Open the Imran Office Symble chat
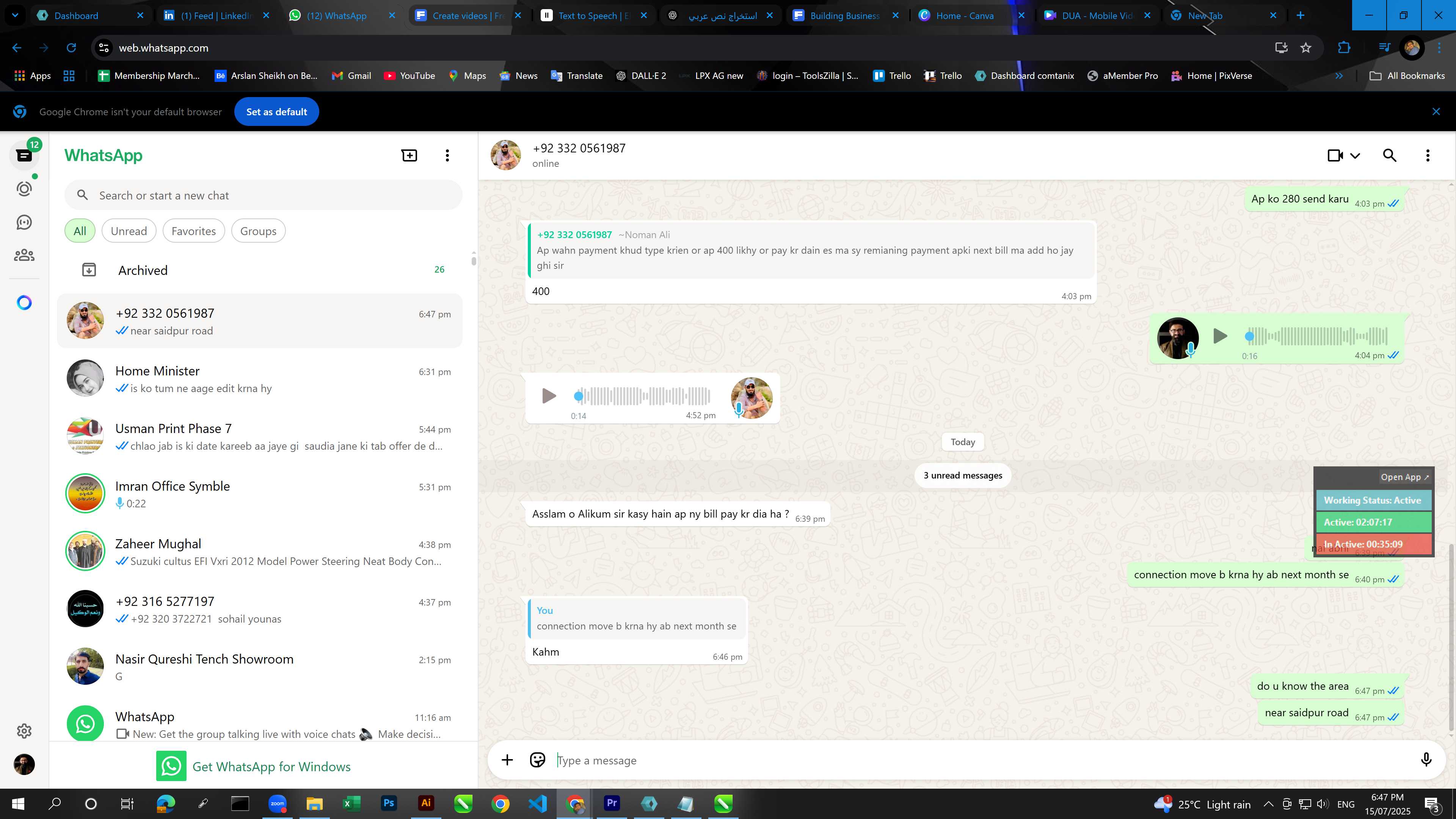 point(259,494)
